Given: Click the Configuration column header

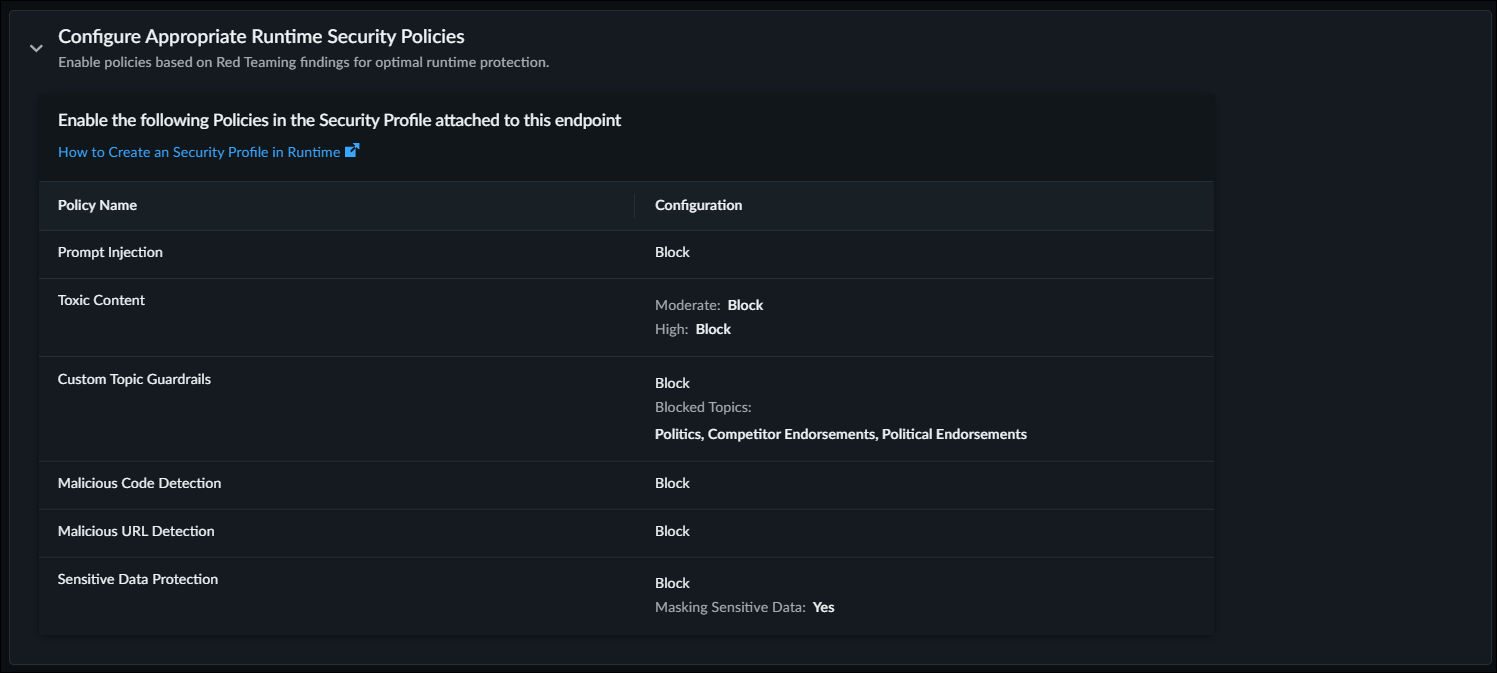Looking at the screenshot, I should coord(698,205).
